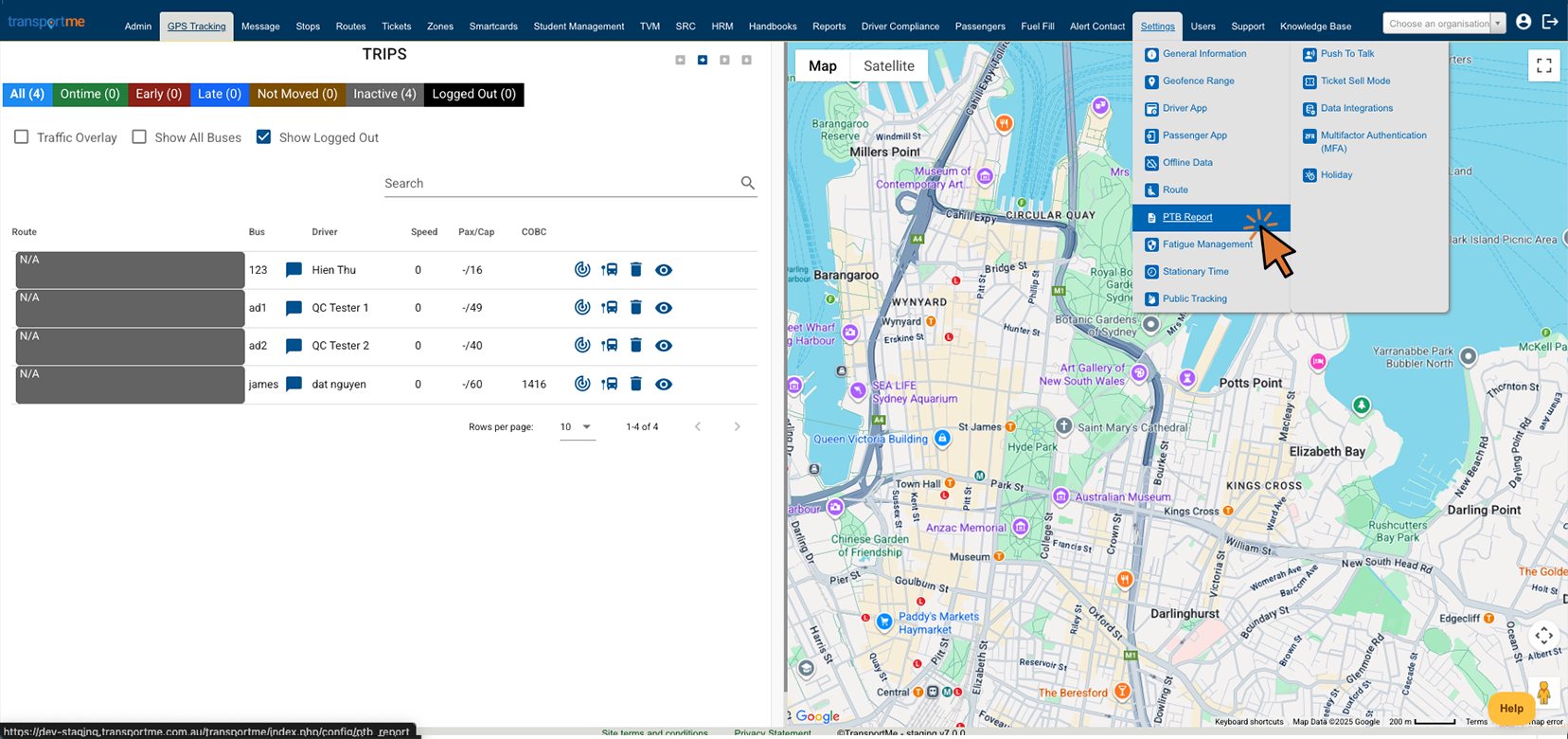Open message icon for QC Tester 1

tap(294, 308)
